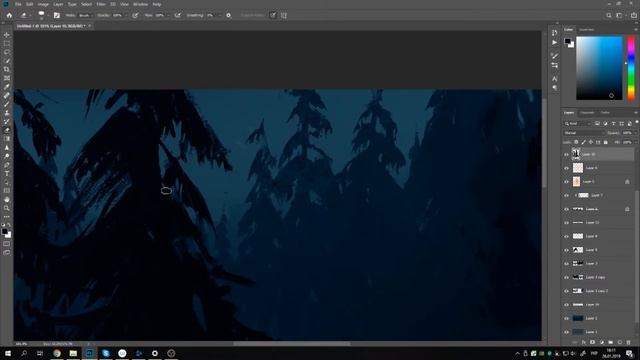Open the Windows Start menu
The image size is (640, 360).
click(x=7, y=353)
